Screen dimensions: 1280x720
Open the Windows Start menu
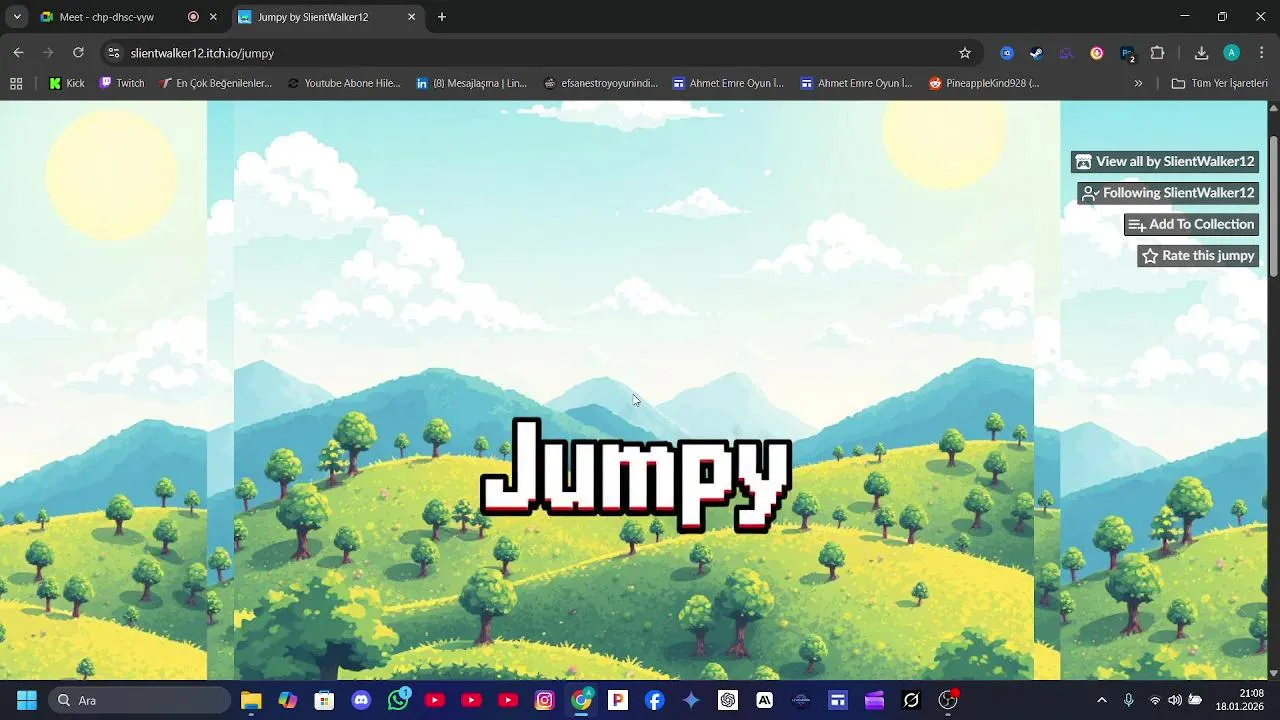27,701
